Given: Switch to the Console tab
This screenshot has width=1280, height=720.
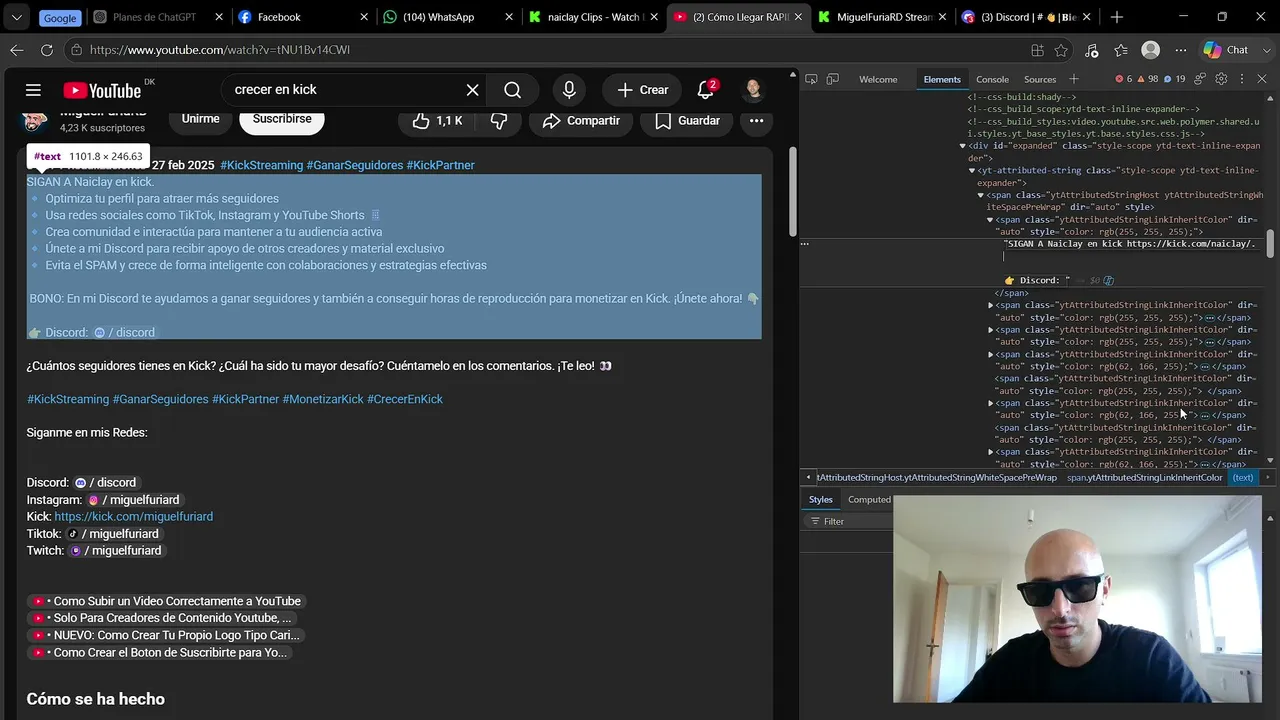Looking at the screenshot, I should pos(993,79).
